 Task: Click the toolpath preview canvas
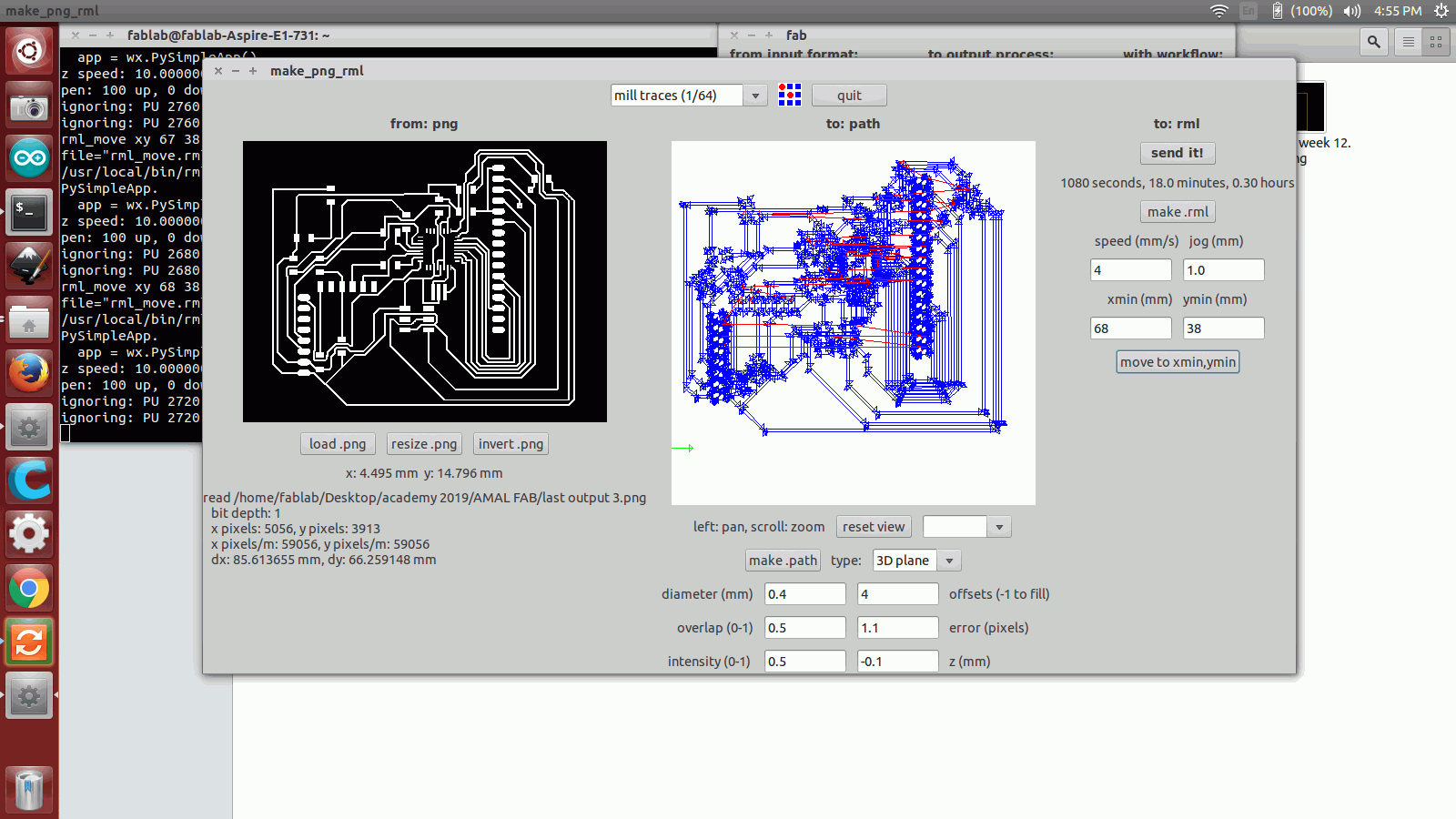click(x=854, y=323)
